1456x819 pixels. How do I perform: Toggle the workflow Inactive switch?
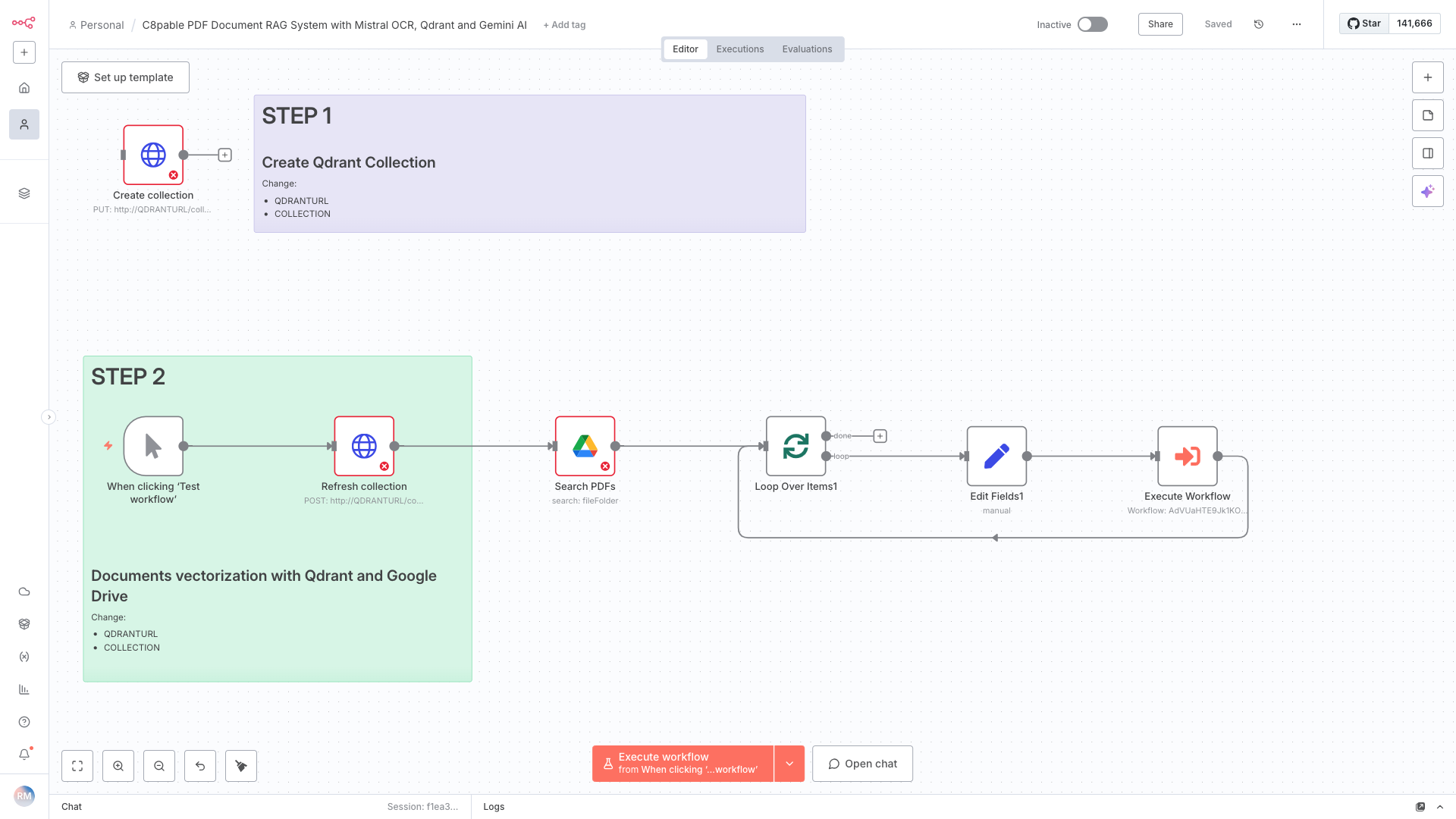pyautogui.click(x=1093, y=24)
